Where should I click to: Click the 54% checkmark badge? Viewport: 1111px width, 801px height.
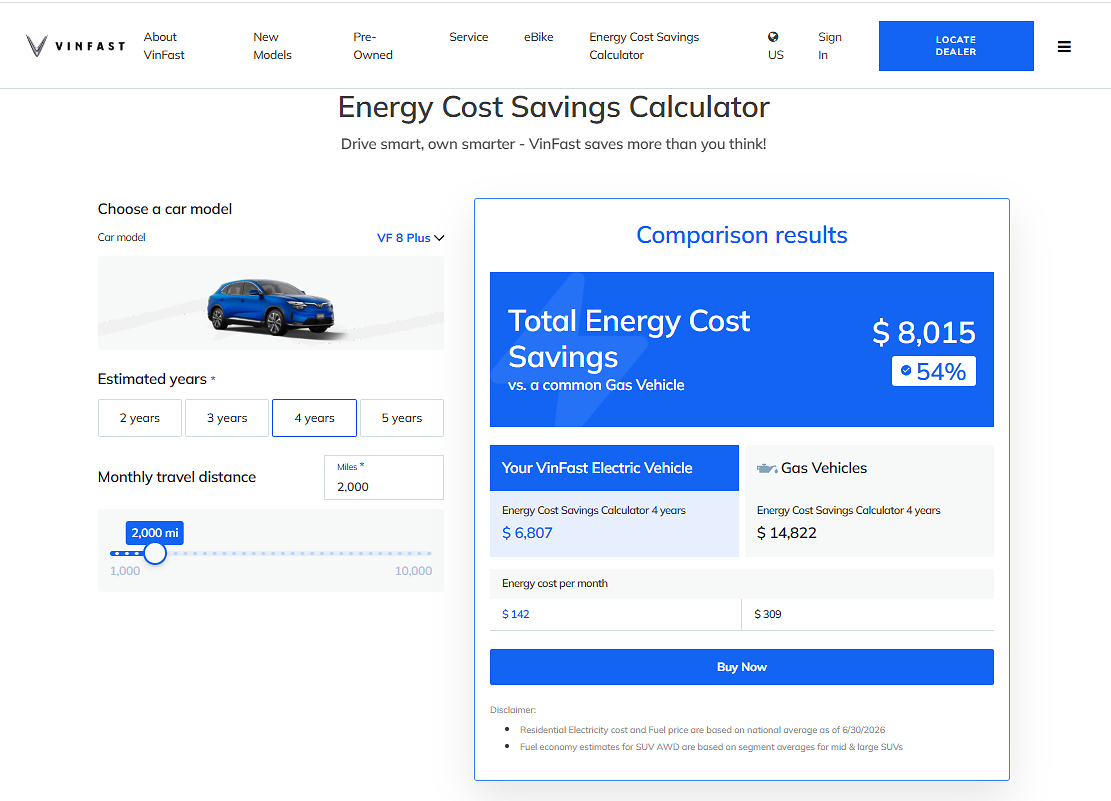pos(933,371)
